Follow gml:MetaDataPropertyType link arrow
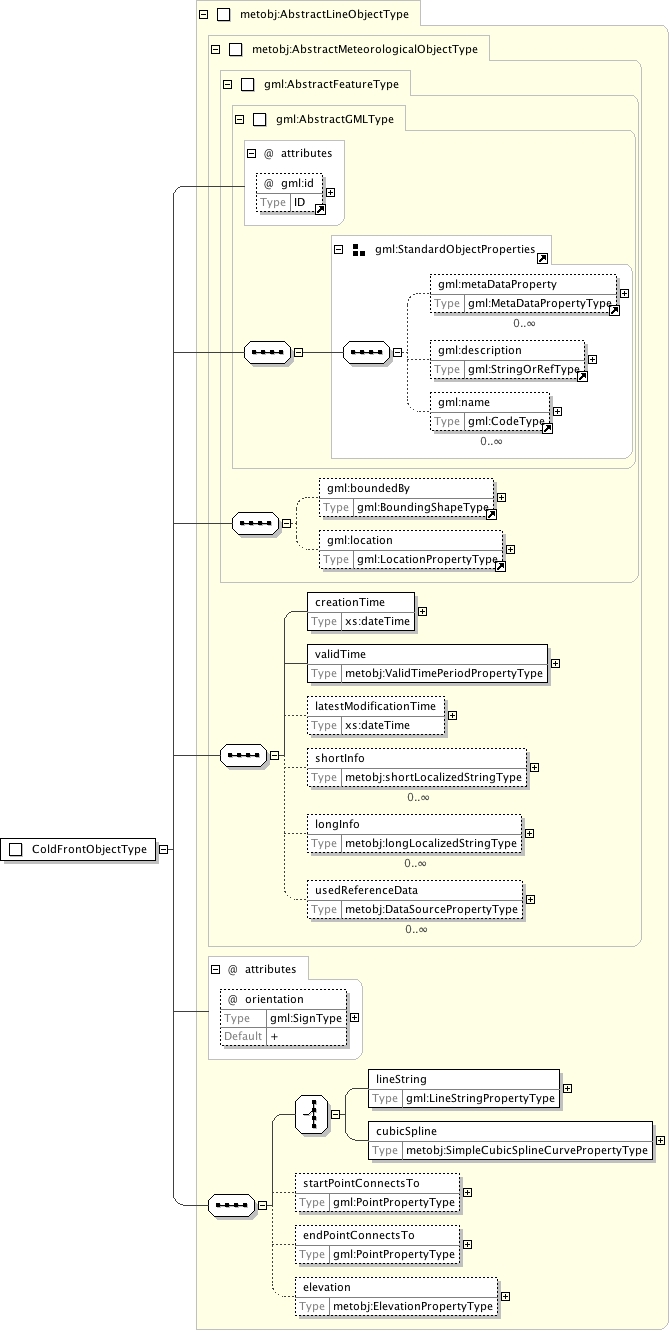 [614, 310]
